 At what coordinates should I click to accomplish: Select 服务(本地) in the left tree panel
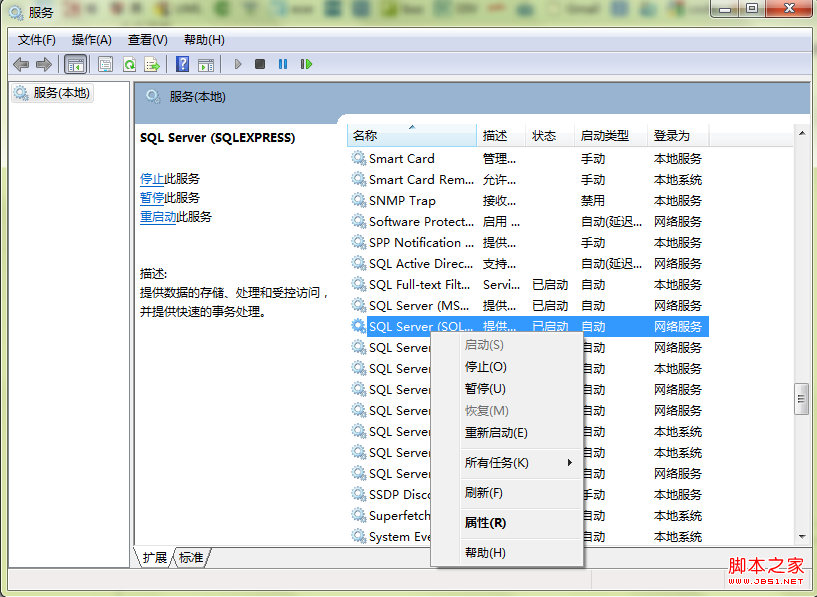point(61,93)
